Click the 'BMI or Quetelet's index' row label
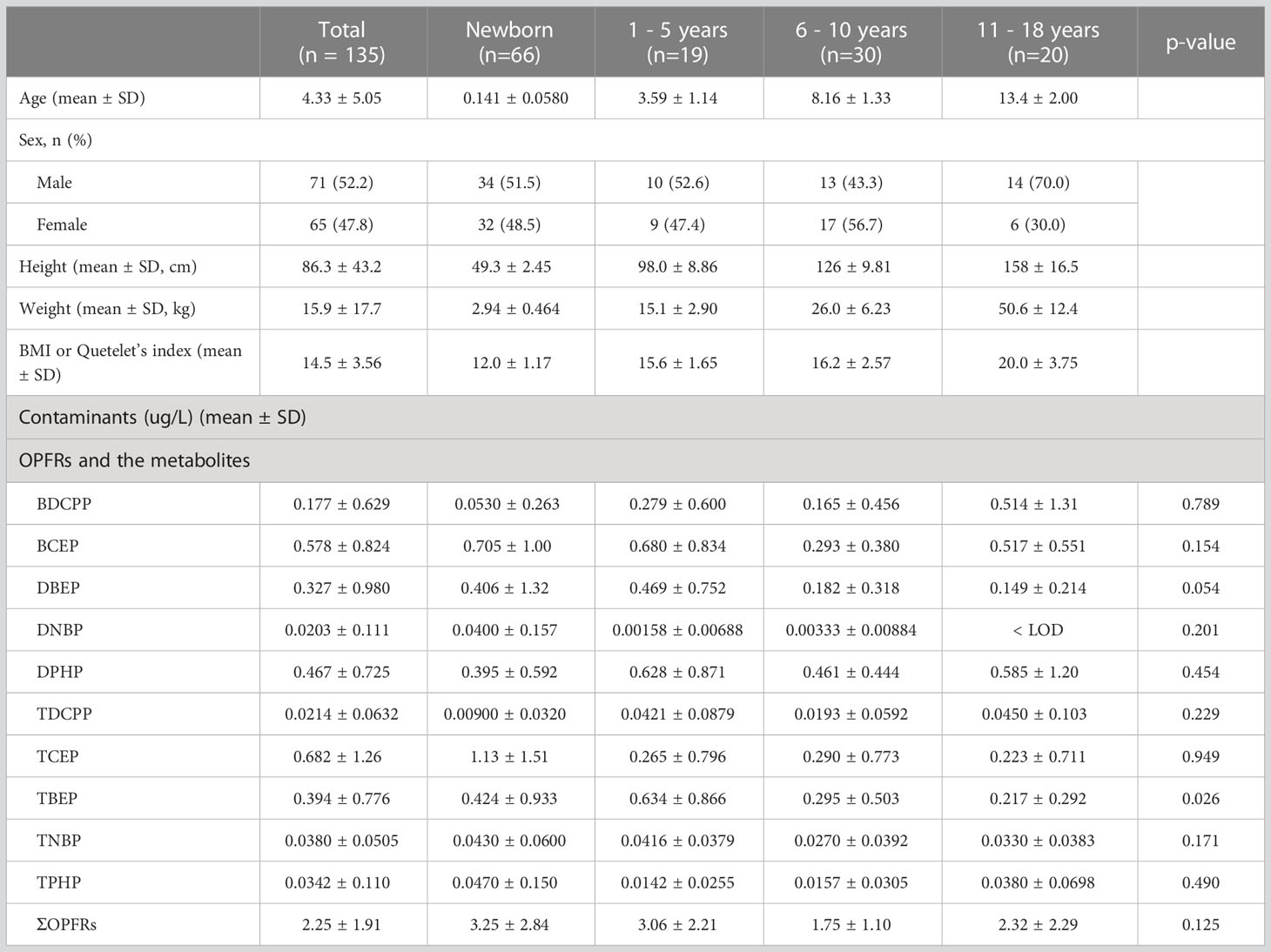Viewport: 1271px width, 952px height. [131, 362]
